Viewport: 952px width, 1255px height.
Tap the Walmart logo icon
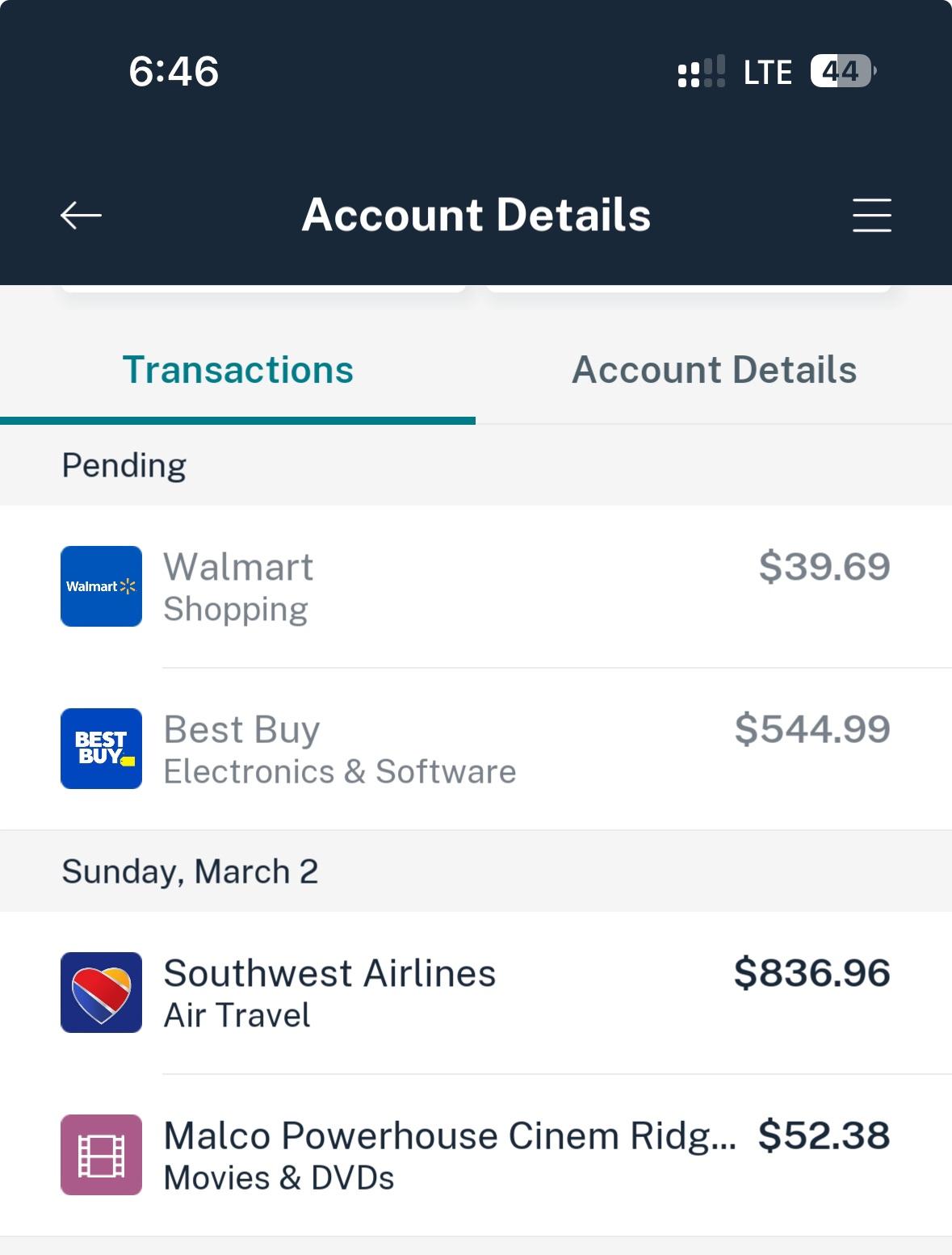[x=101, y=586]
